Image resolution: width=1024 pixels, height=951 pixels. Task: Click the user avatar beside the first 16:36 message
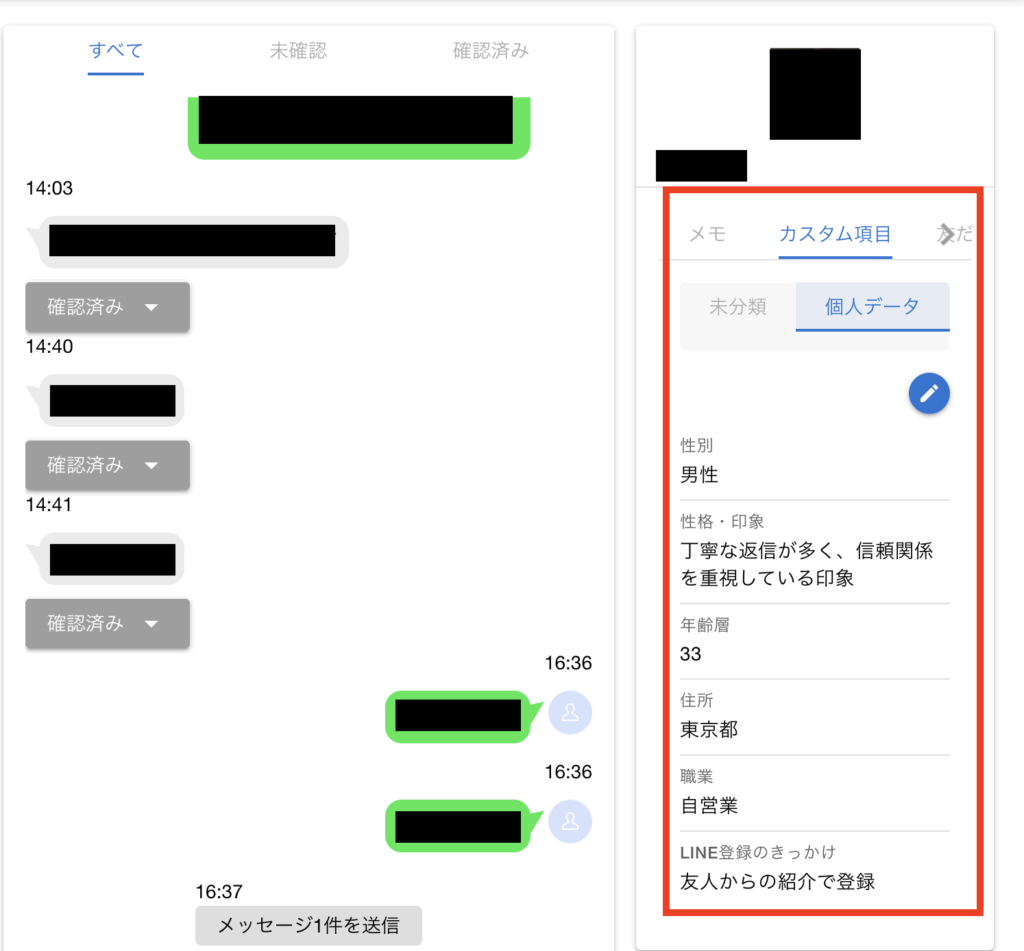tap(570, 713)
